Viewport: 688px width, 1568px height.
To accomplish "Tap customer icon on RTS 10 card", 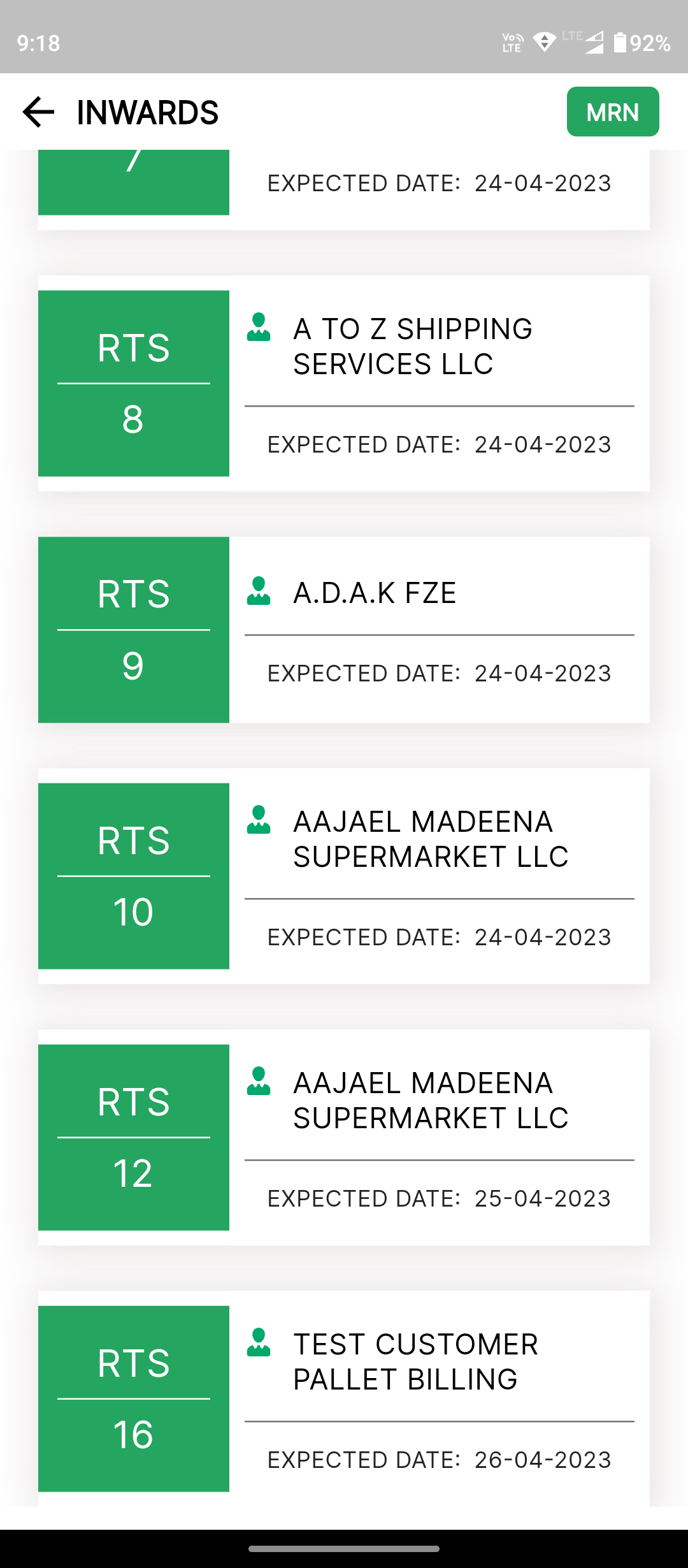I will point(259,820).
